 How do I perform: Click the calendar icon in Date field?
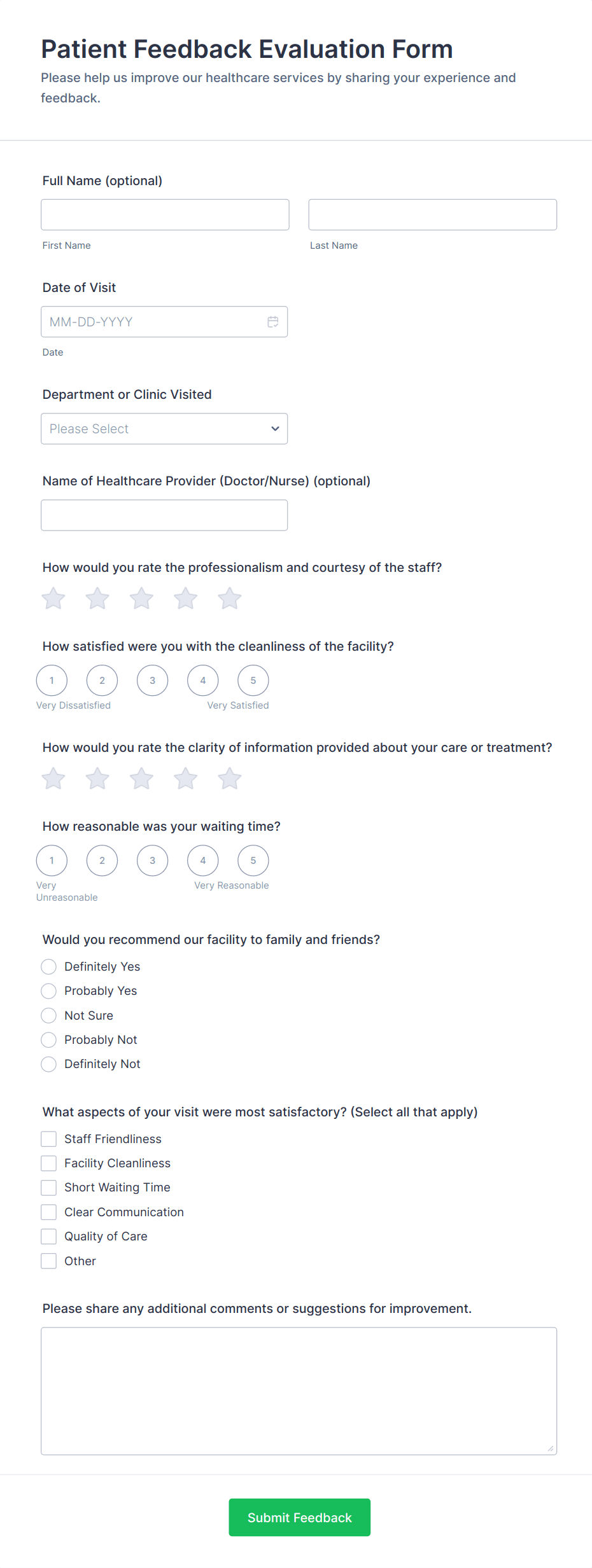pos(272,322)
